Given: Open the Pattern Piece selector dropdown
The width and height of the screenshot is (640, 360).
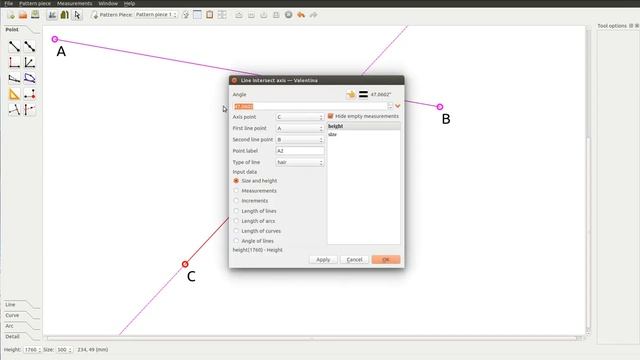Looking at the screenshot, I should point(156,15).
